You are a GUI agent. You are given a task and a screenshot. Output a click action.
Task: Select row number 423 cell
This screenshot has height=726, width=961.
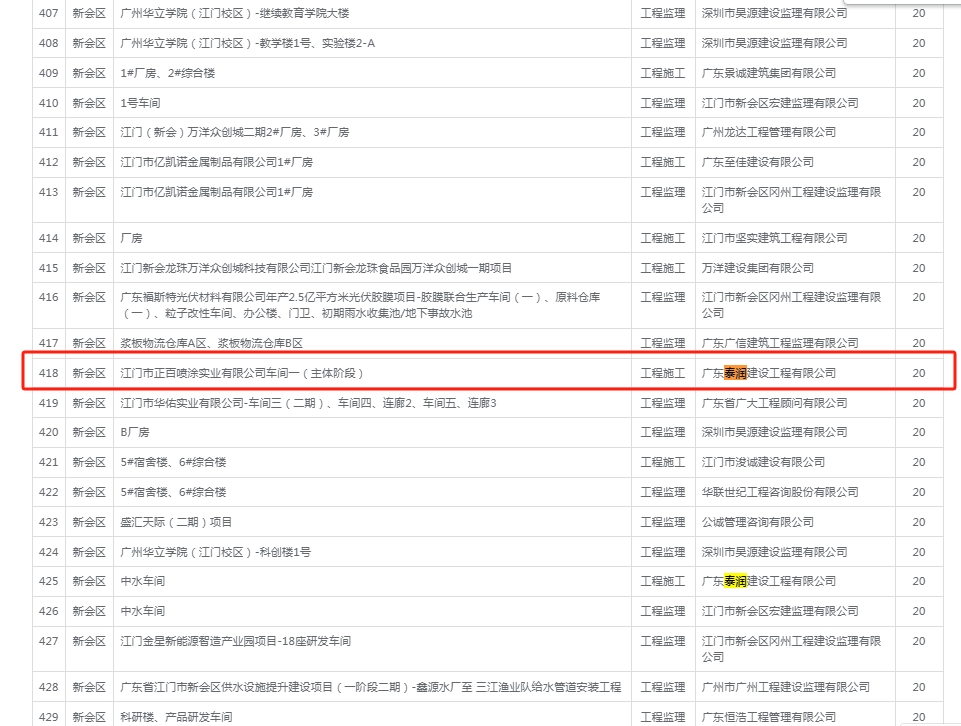tap(48, 522)
